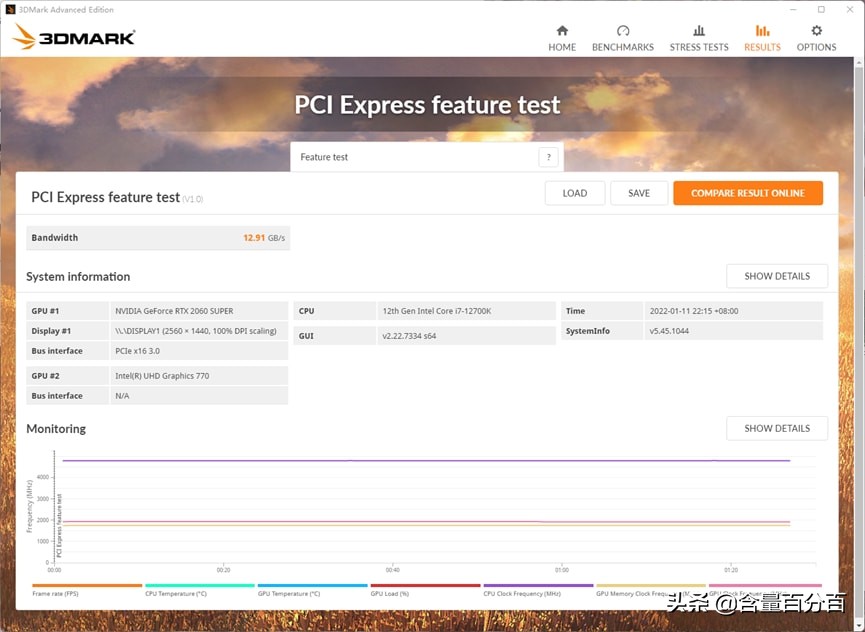Click the SAVE button

click(x=639, y=193)
